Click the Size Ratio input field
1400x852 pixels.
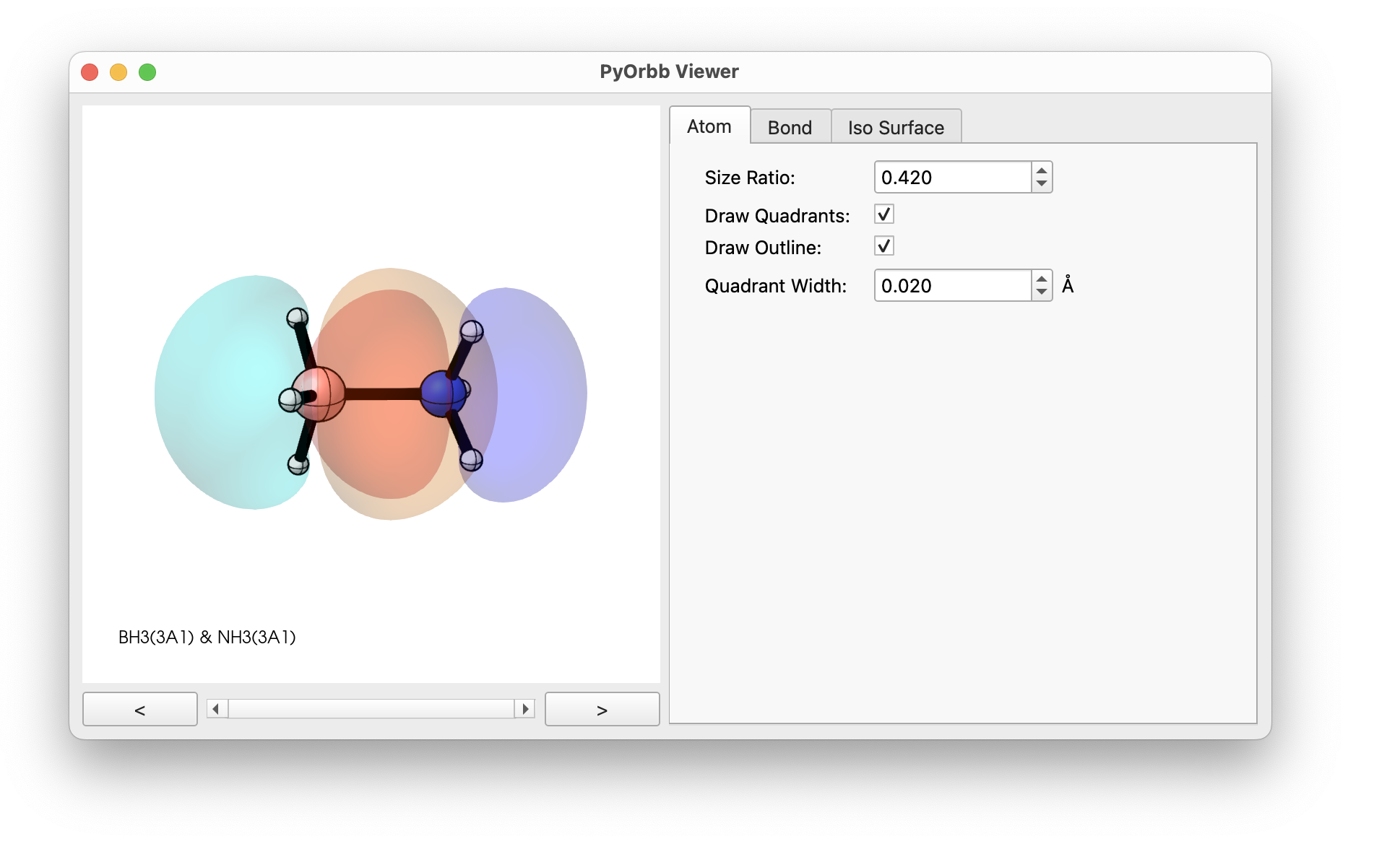[x=953, y=177]
